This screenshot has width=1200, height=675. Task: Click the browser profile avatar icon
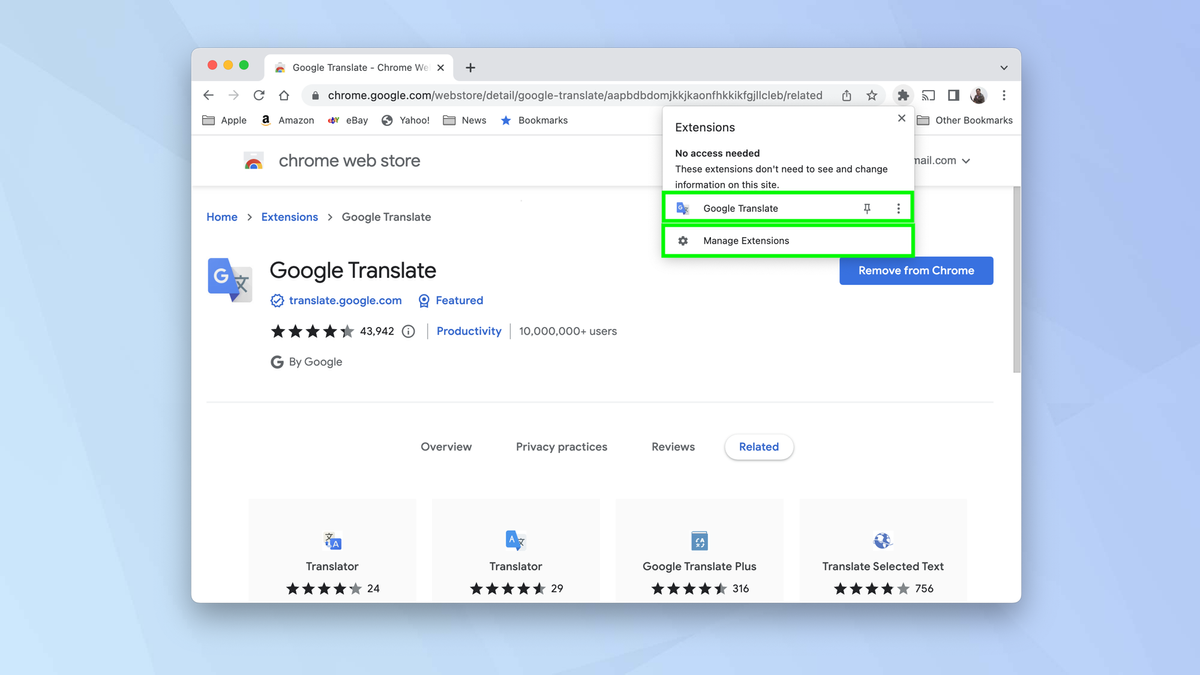coord(977,95)
